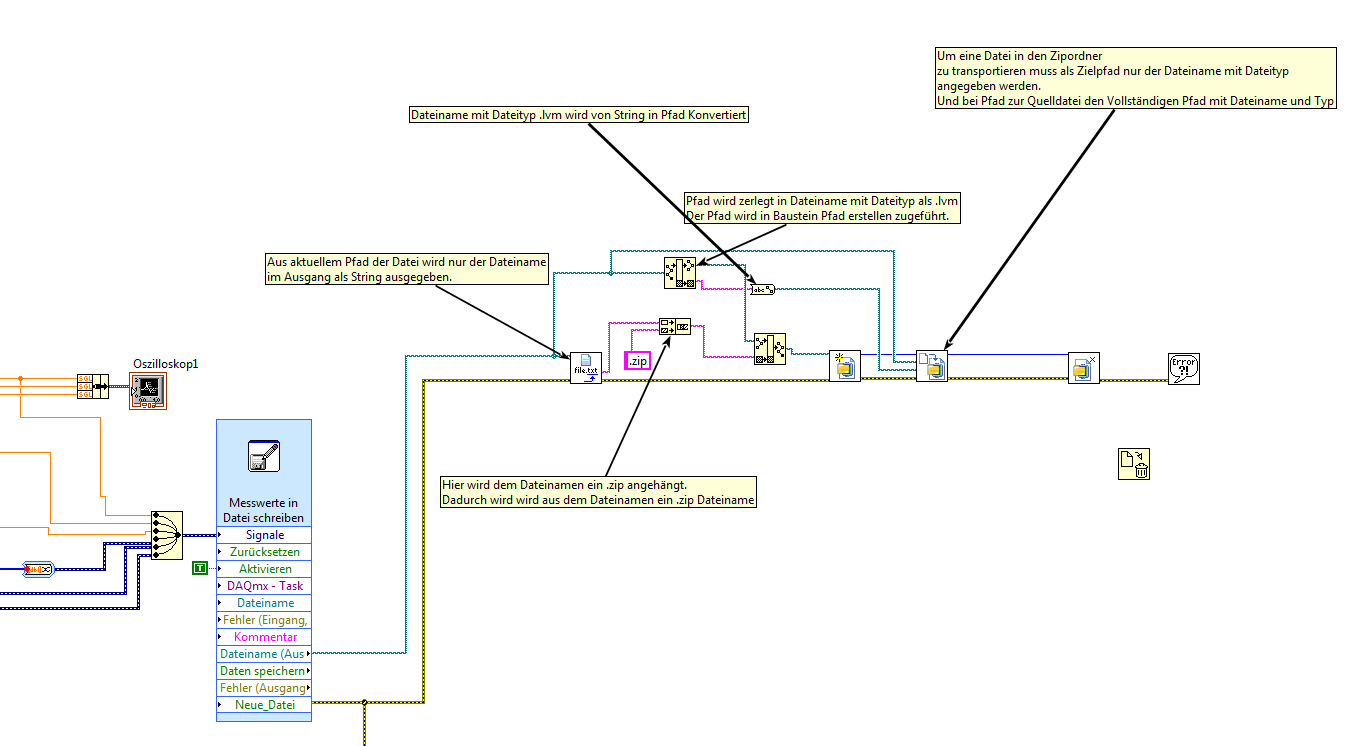
Task: Click the lower Build Path node
Action: pos(770,349)
